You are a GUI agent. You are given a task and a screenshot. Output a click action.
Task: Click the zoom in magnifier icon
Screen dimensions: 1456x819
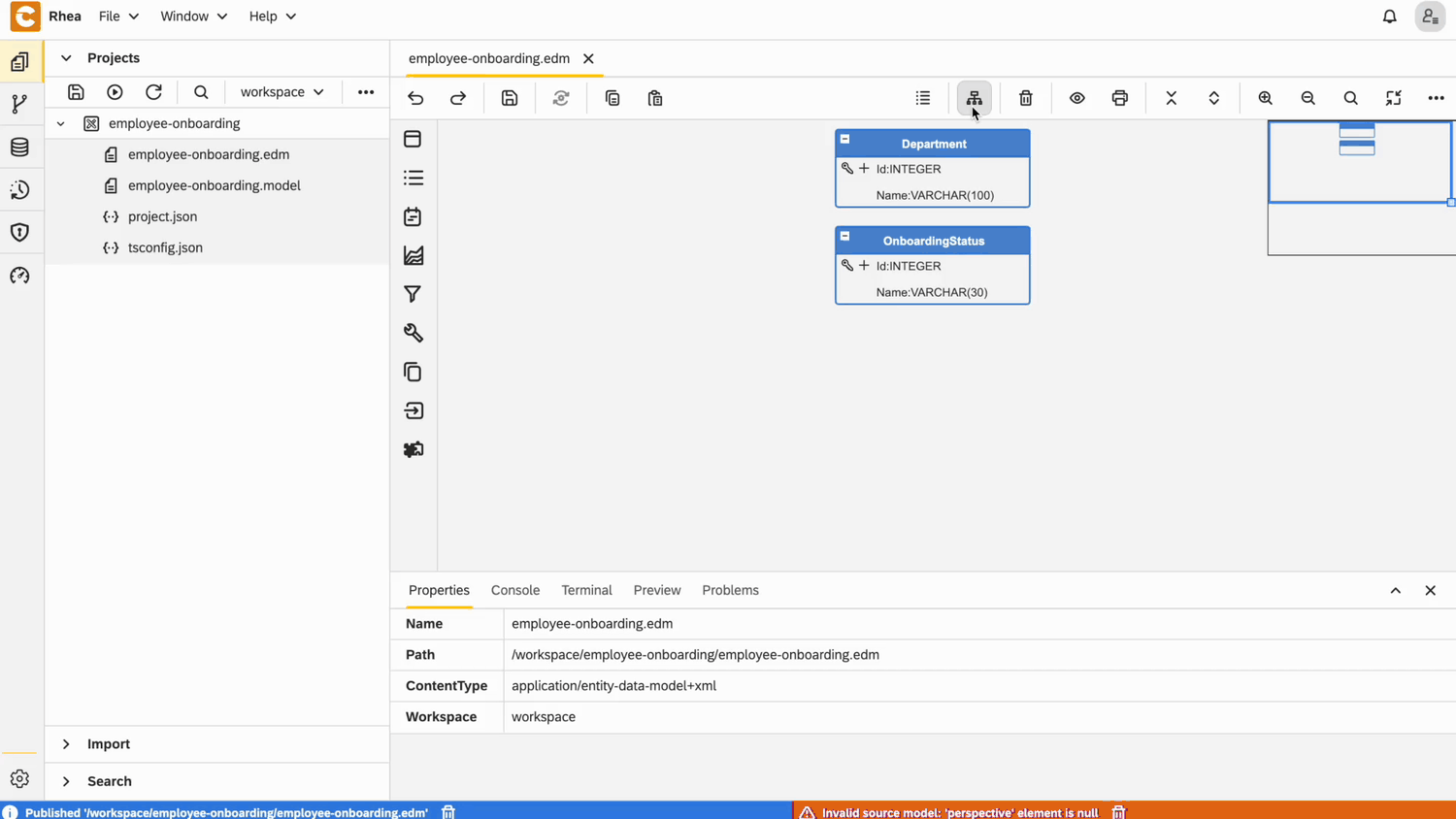(x=1265, y=98)
